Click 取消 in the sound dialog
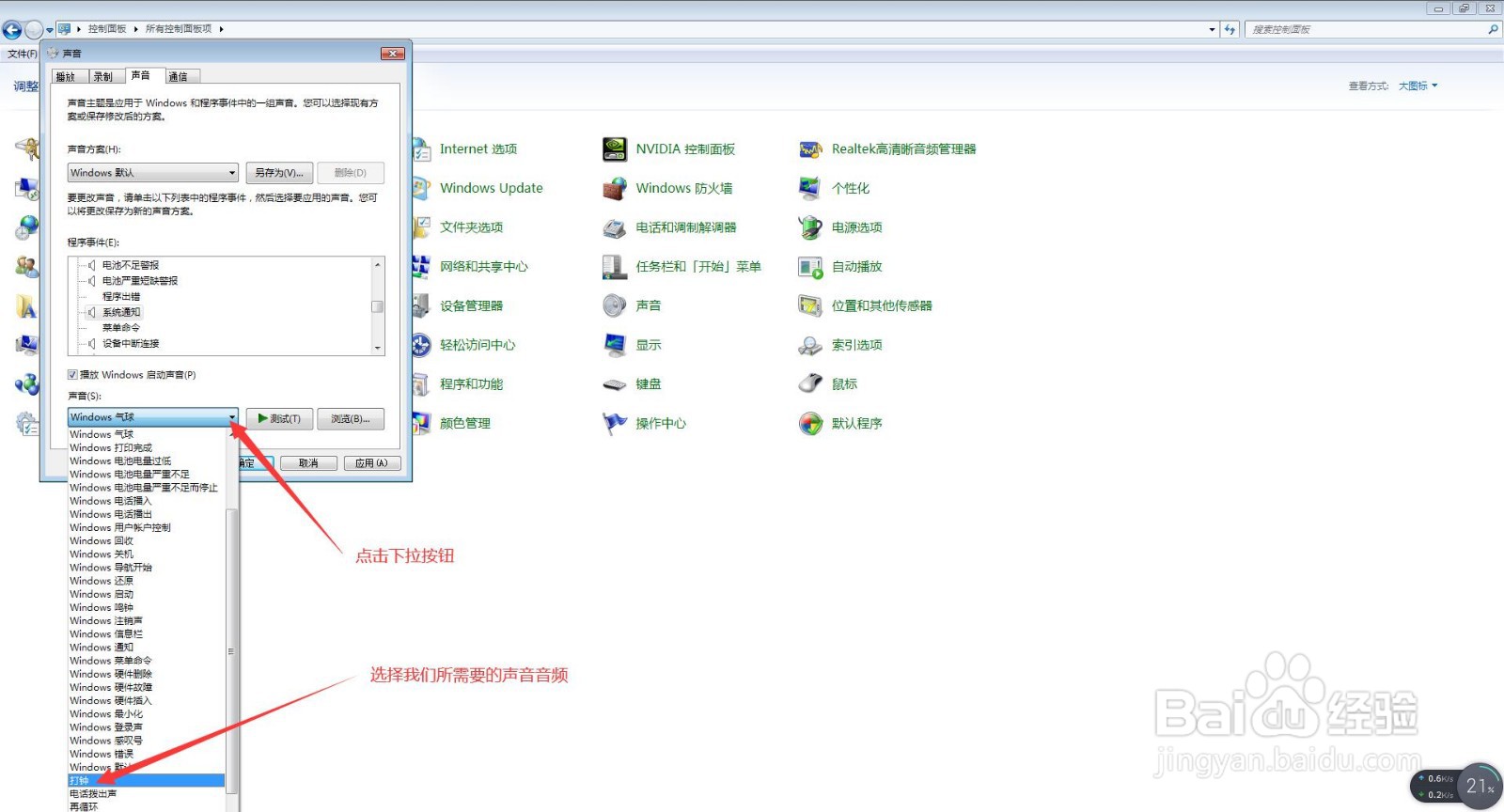 (308, 463)
